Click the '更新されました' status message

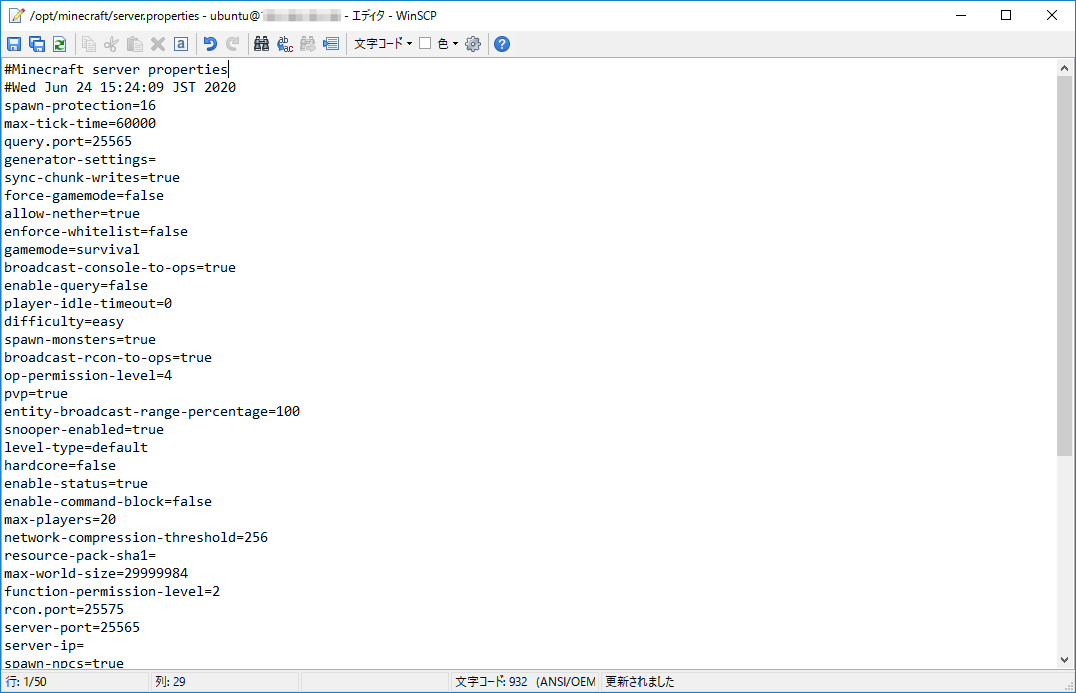640,681
